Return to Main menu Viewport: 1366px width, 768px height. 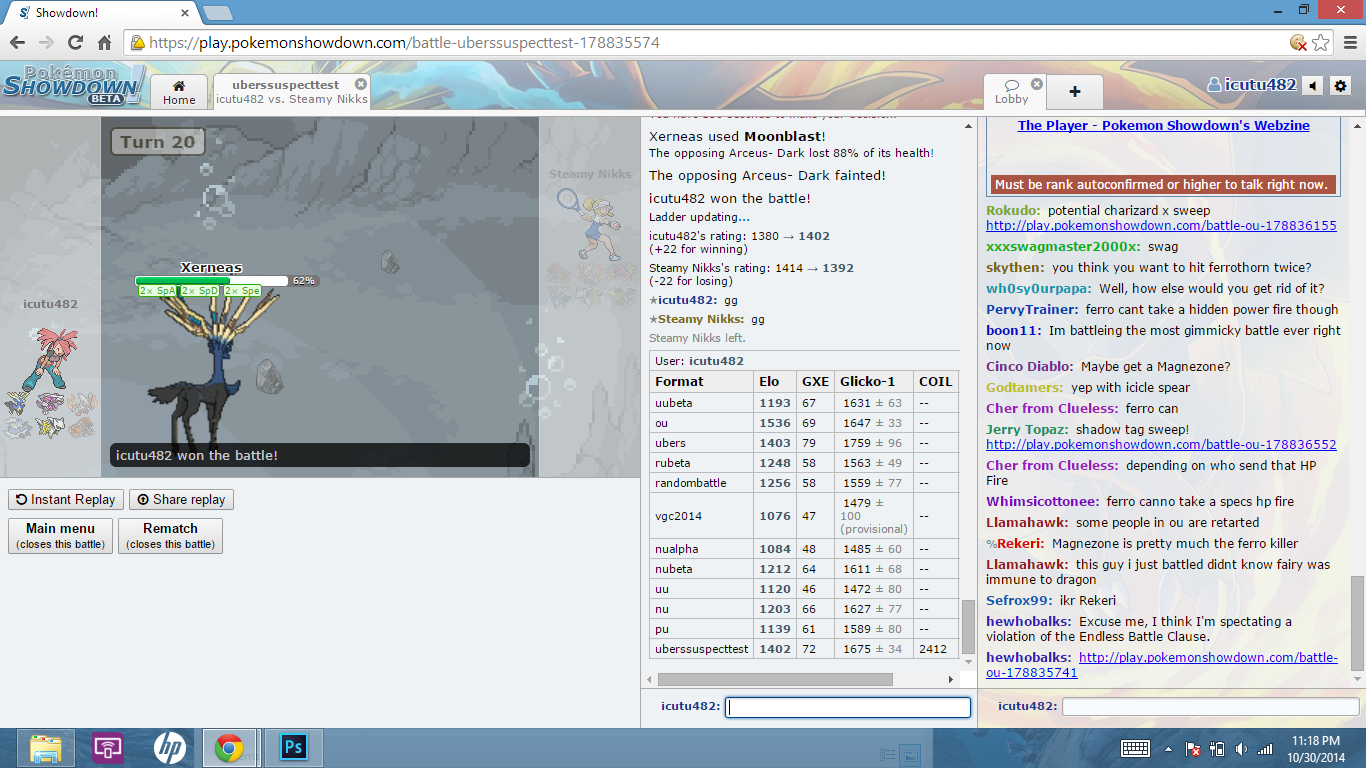tap(61, 535)
